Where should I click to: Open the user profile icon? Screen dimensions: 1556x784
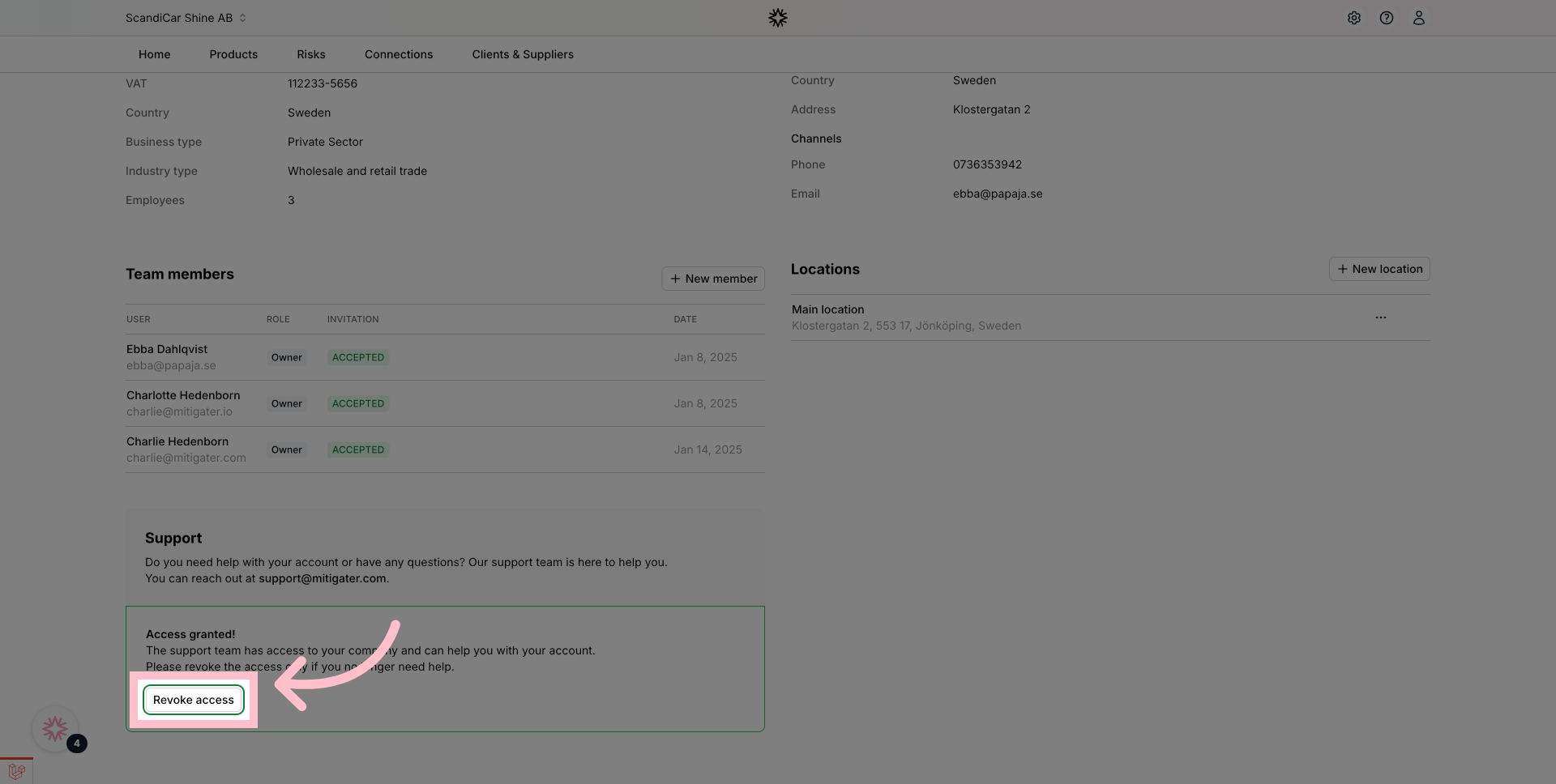coord(1418,18)
